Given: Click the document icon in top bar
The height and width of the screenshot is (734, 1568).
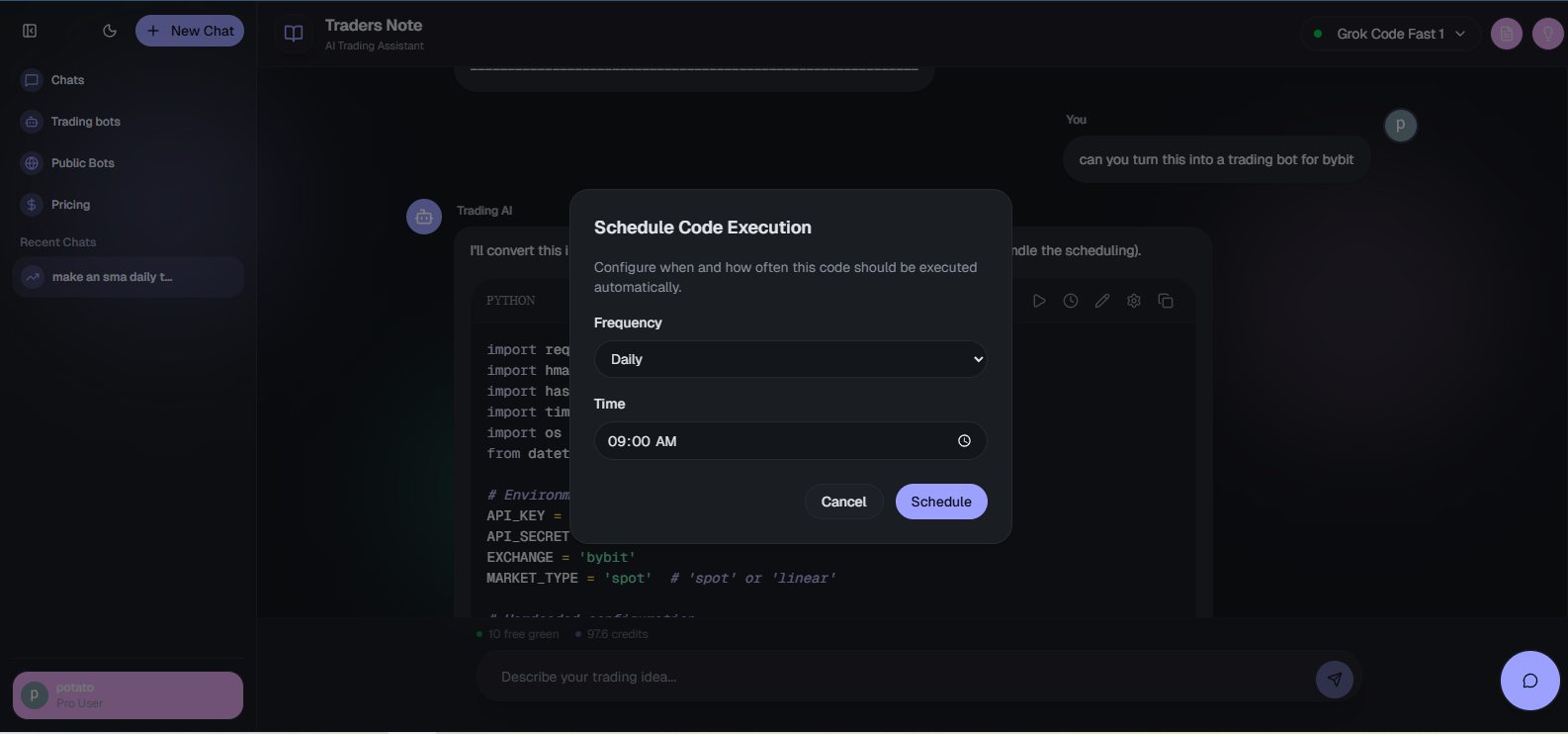Looking at the screenshot, I should [1507, 34].
